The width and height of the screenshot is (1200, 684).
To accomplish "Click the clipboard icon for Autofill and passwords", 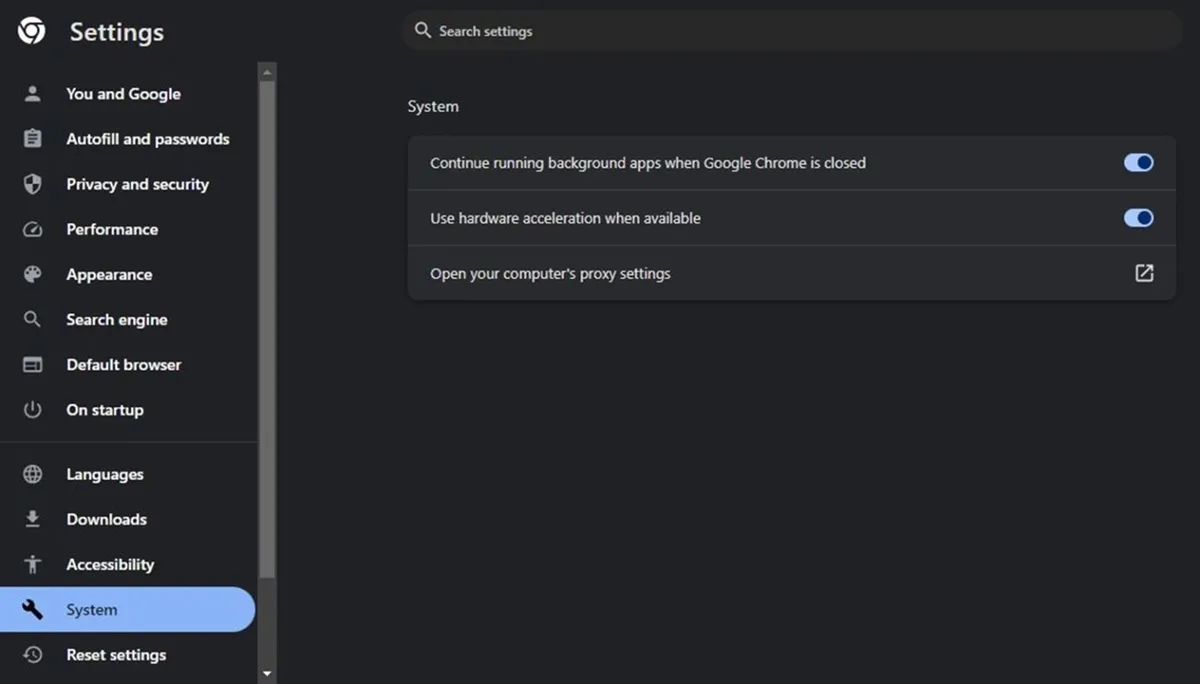I will pos(33,139).
